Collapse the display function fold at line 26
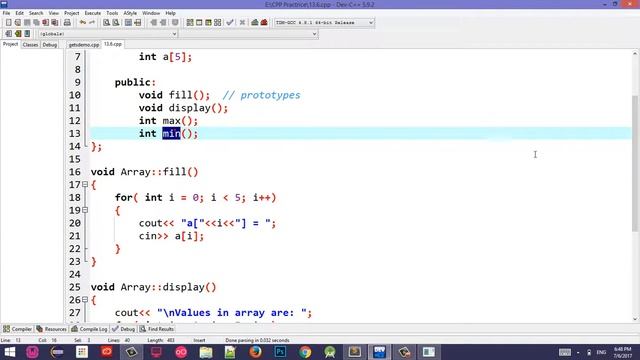640x360 pixels. (x=85, y=300)
